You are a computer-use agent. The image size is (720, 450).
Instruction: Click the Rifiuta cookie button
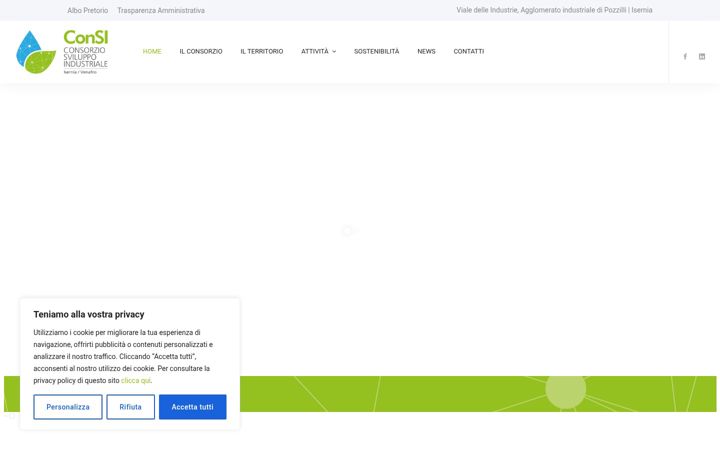(x=130, y=407)
